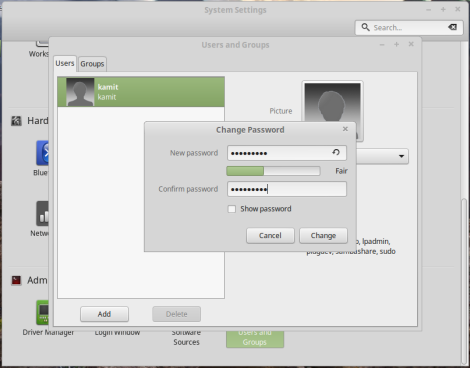Enable the Show password checkbox
This screenshot has height=368, width=470.
pos(231,209)
